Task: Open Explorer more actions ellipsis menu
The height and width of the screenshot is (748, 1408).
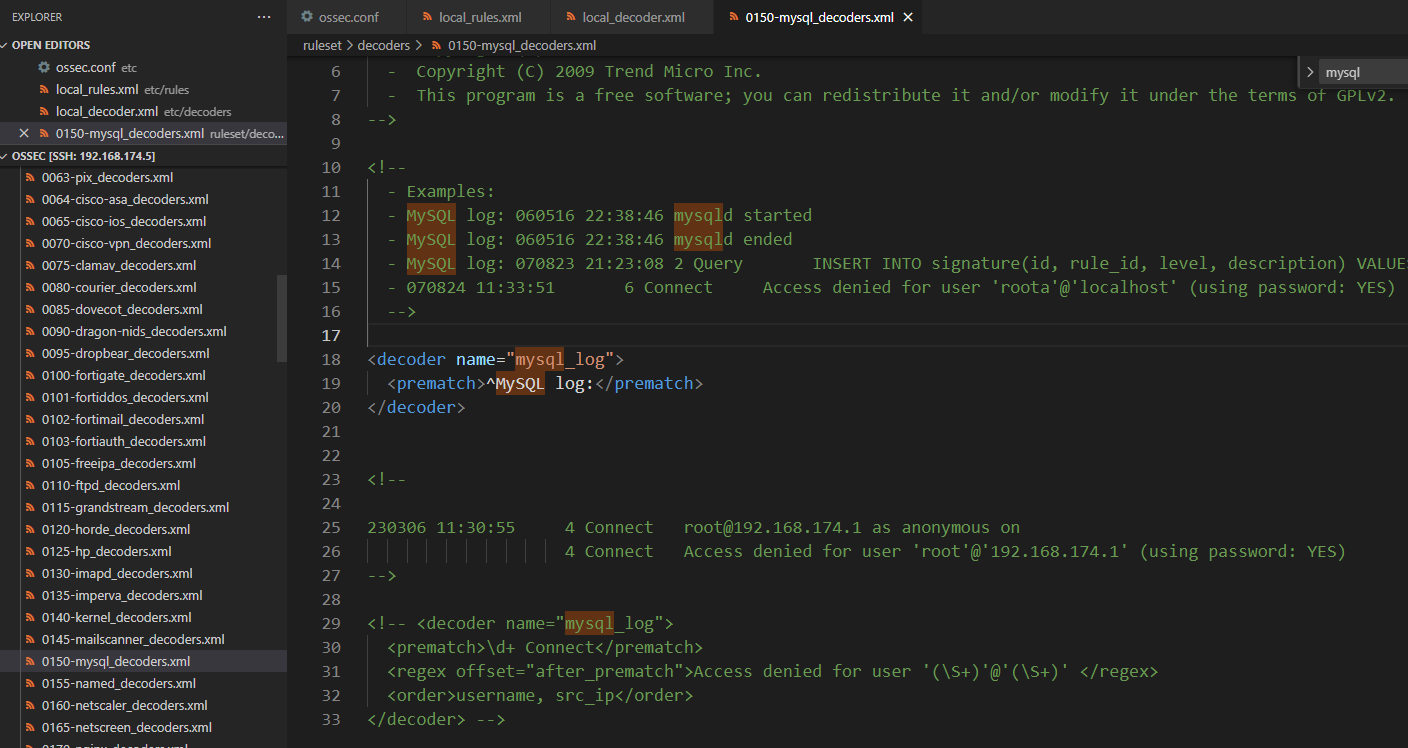Action: [x=264, y=17]
